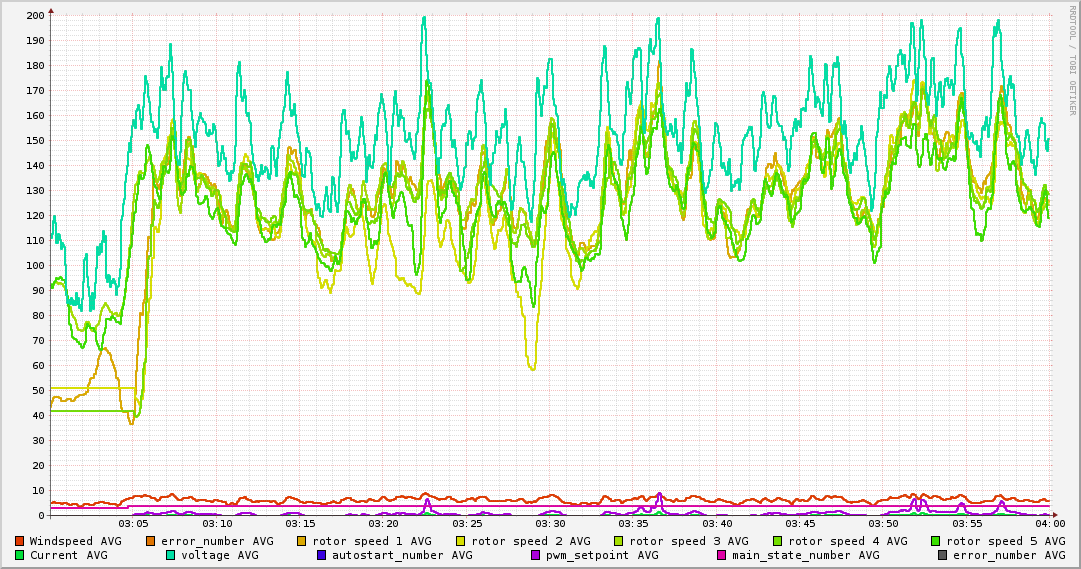The image size is (1081, 569).
Task: Click the 03:45 time axis label
Action: 800,524
